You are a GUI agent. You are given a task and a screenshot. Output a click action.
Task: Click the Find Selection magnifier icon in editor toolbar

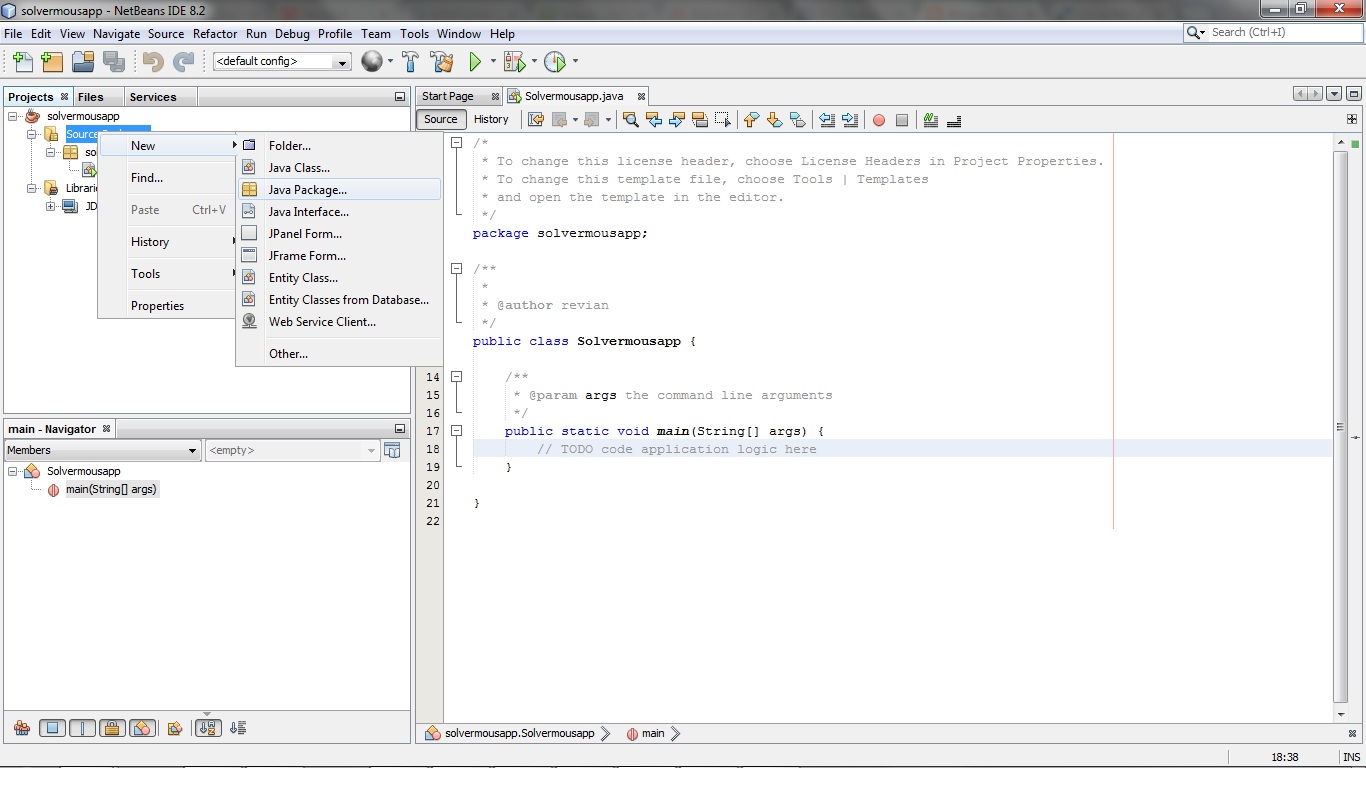631,120
